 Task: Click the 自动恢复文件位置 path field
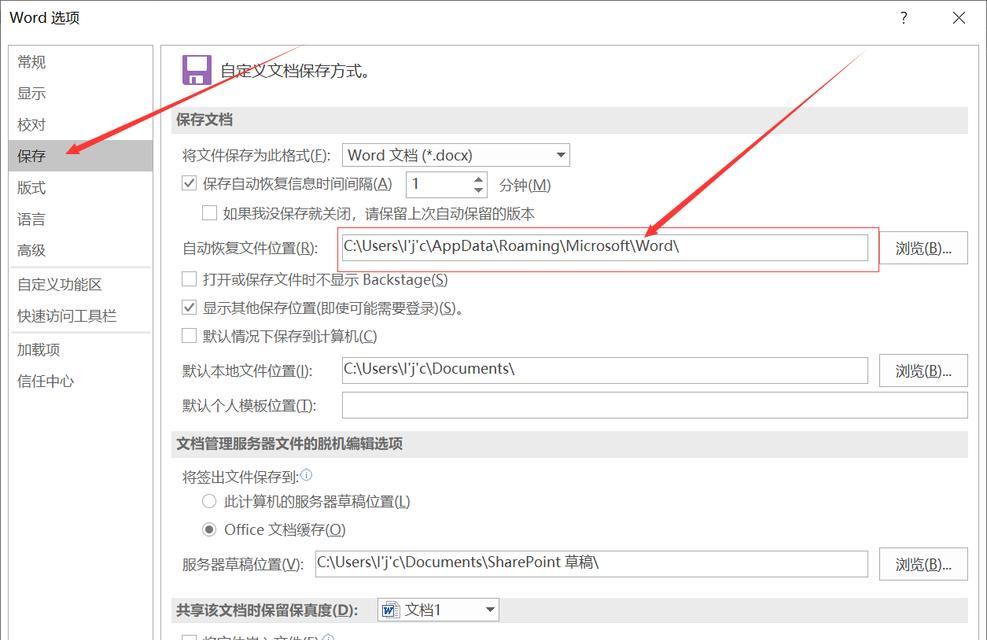(x=605, y=247)
